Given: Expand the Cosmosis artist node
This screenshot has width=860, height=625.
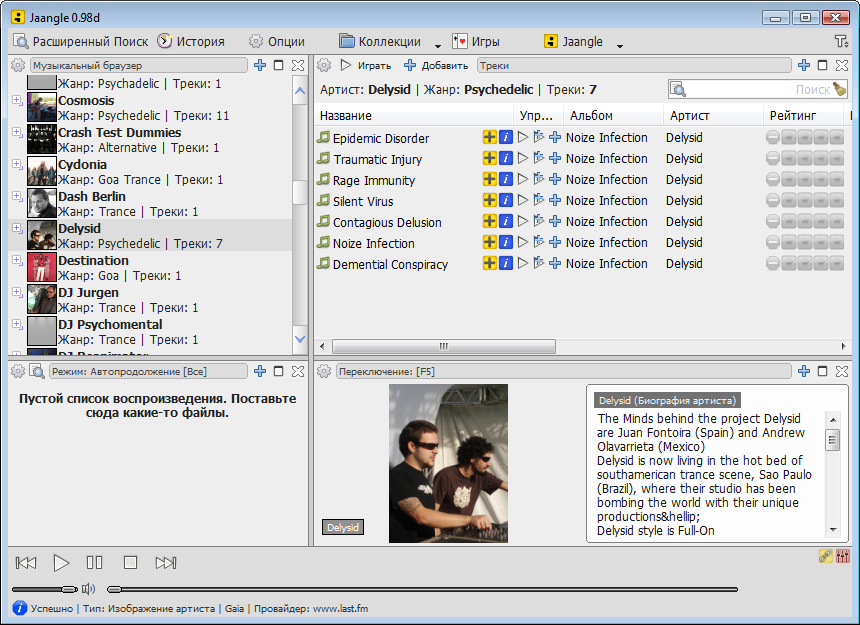Looking at the screenshot, I should 17,100.
